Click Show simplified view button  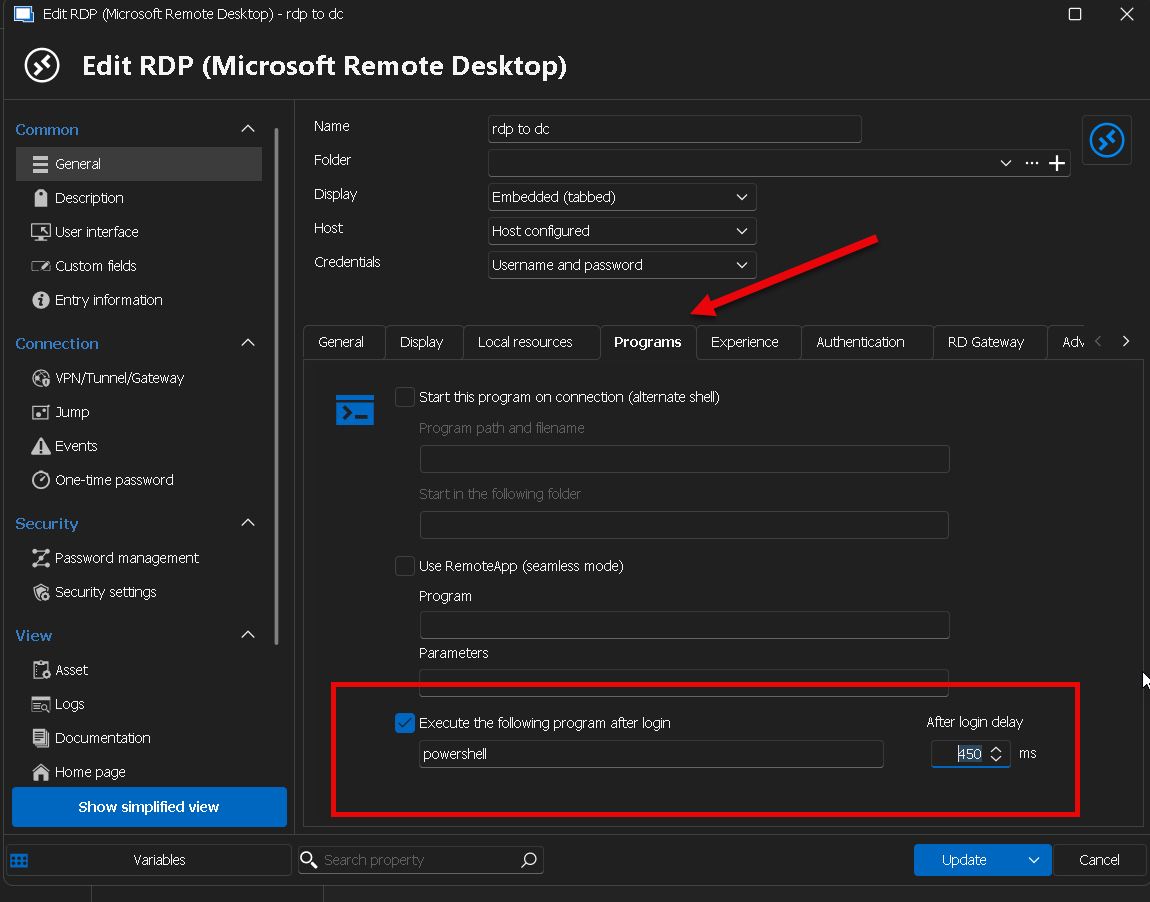tap(149, 807)
